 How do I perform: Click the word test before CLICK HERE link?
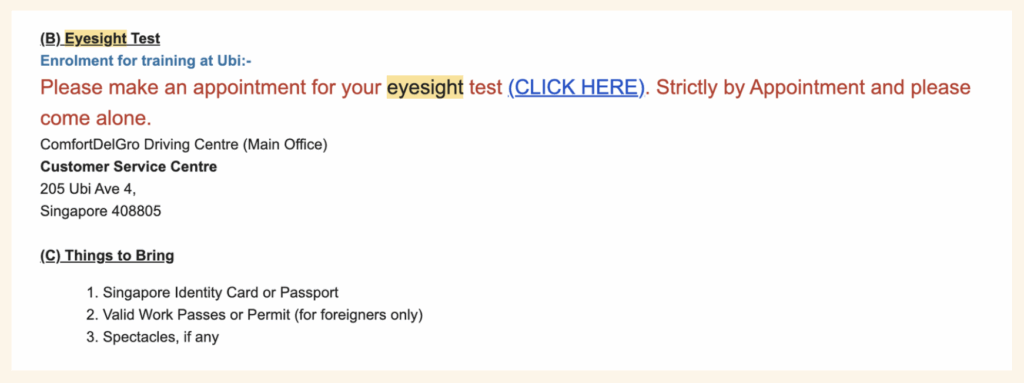pyautogui.click(x=485, y=88)
